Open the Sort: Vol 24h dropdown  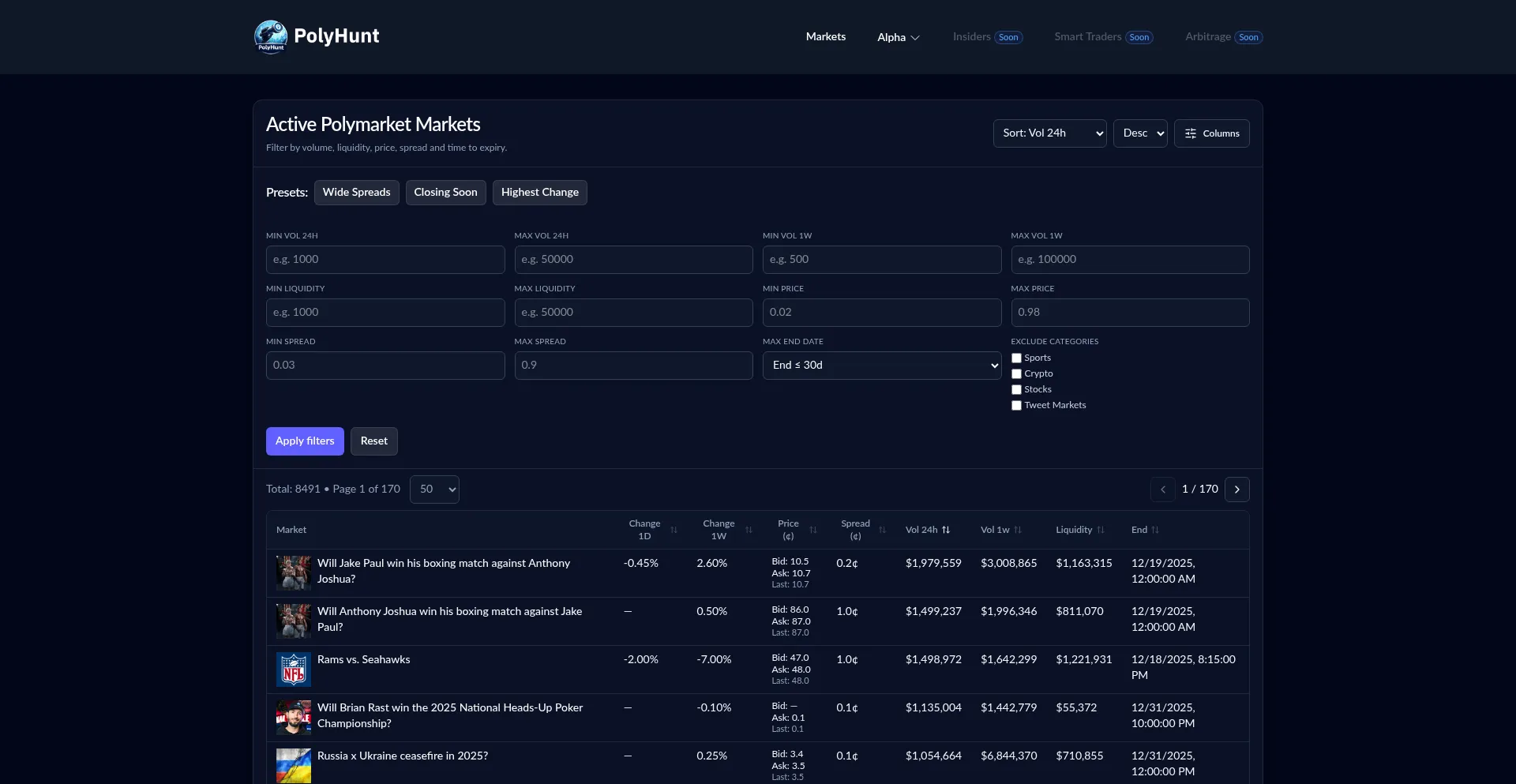click(1049, 133)
